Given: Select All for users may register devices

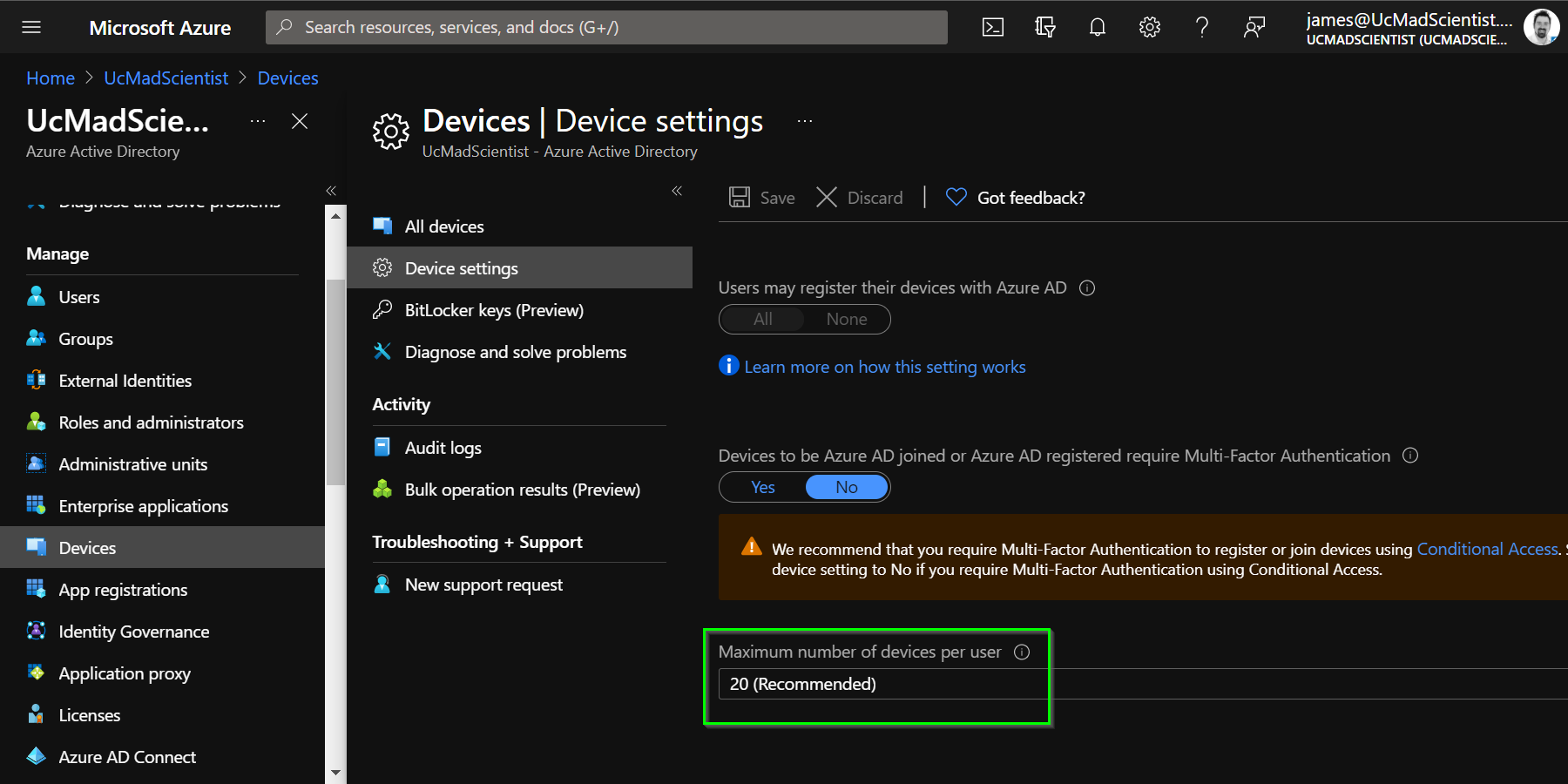Looking at the screenshot, I should [x=763, y=319].
